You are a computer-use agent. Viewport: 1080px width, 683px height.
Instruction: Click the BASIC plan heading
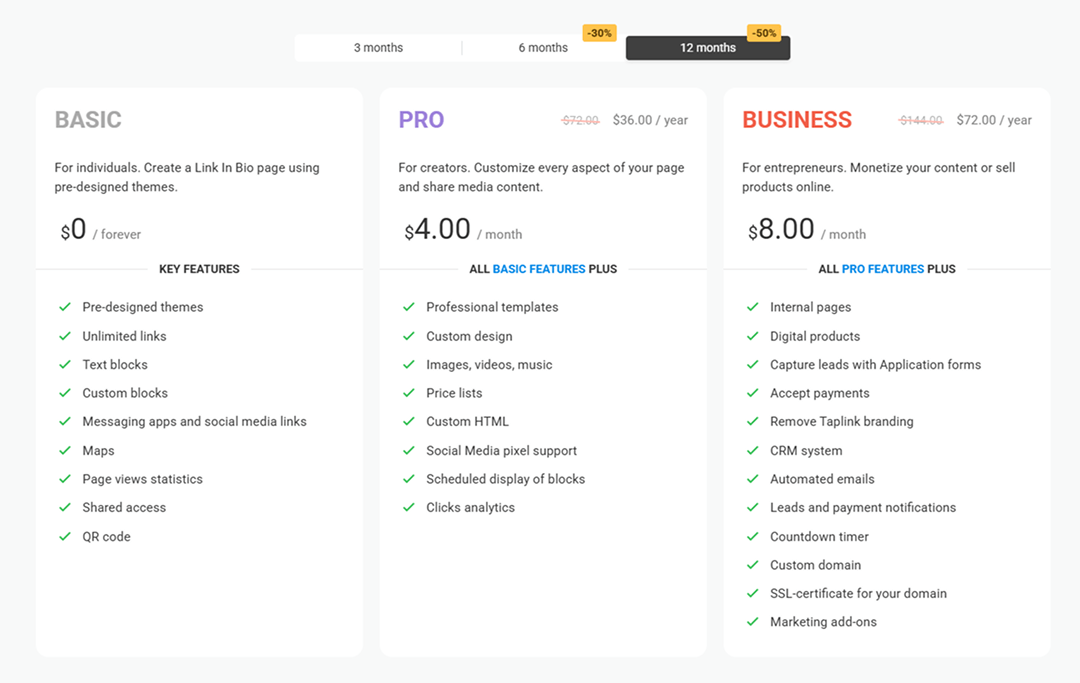(88, 120)
